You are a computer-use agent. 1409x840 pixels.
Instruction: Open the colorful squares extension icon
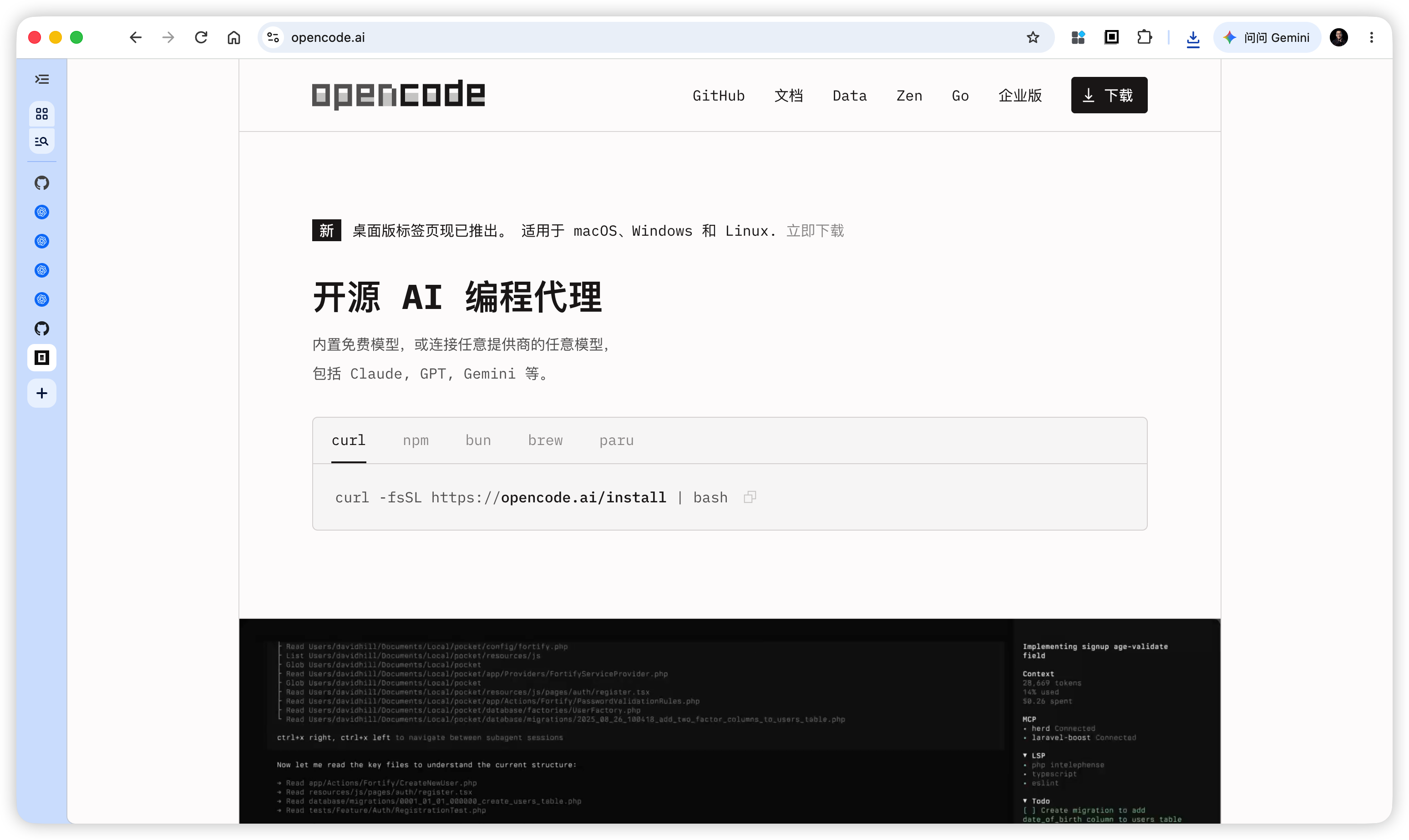pyautogui.click(x=1079, y=37)
